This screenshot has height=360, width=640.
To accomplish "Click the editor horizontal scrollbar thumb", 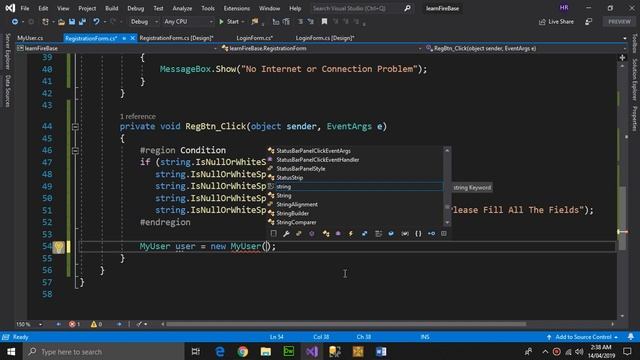I will pyautogui.click(x=346, y=324).
